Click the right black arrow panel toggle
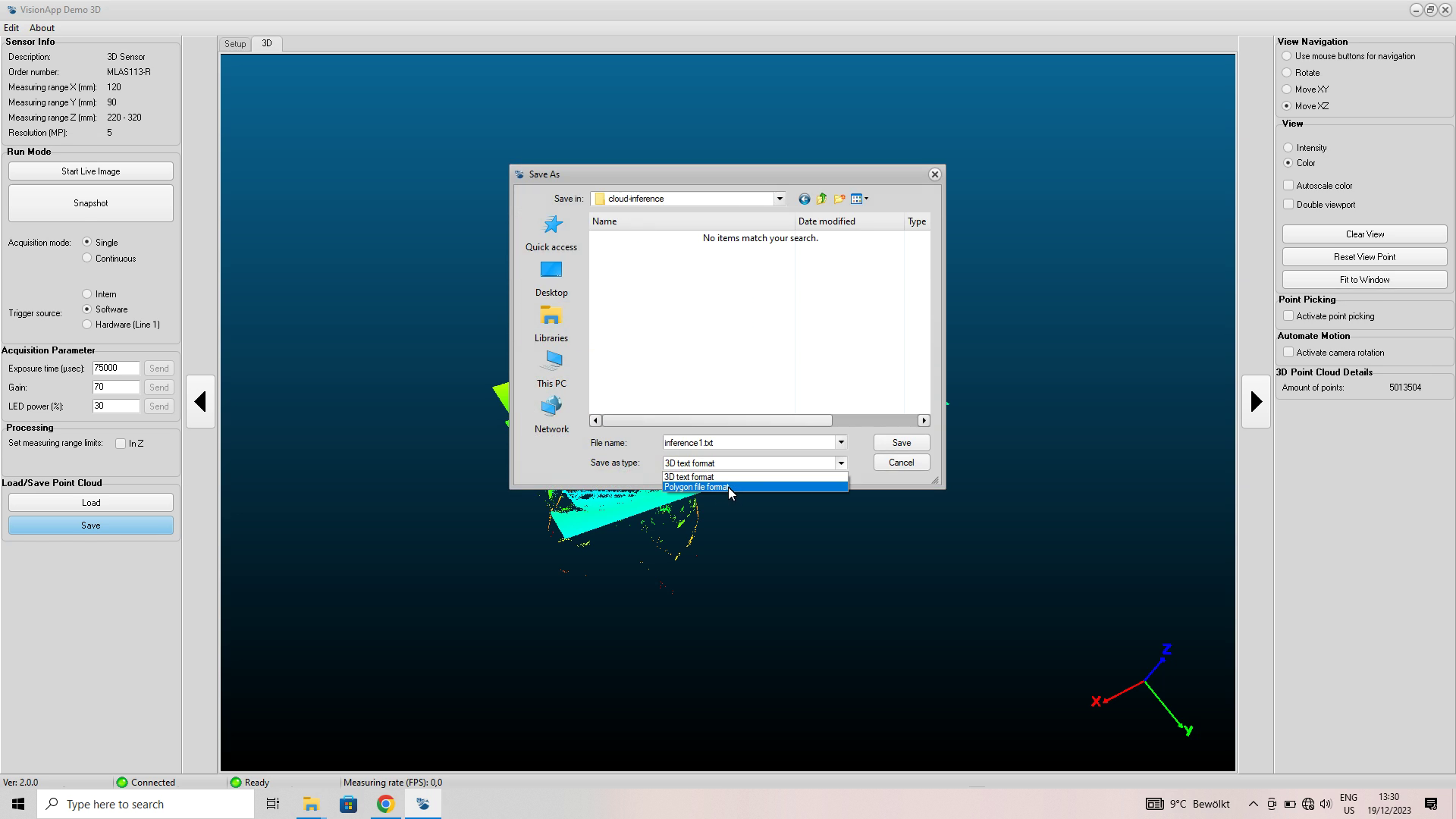 click(1256, 401)
